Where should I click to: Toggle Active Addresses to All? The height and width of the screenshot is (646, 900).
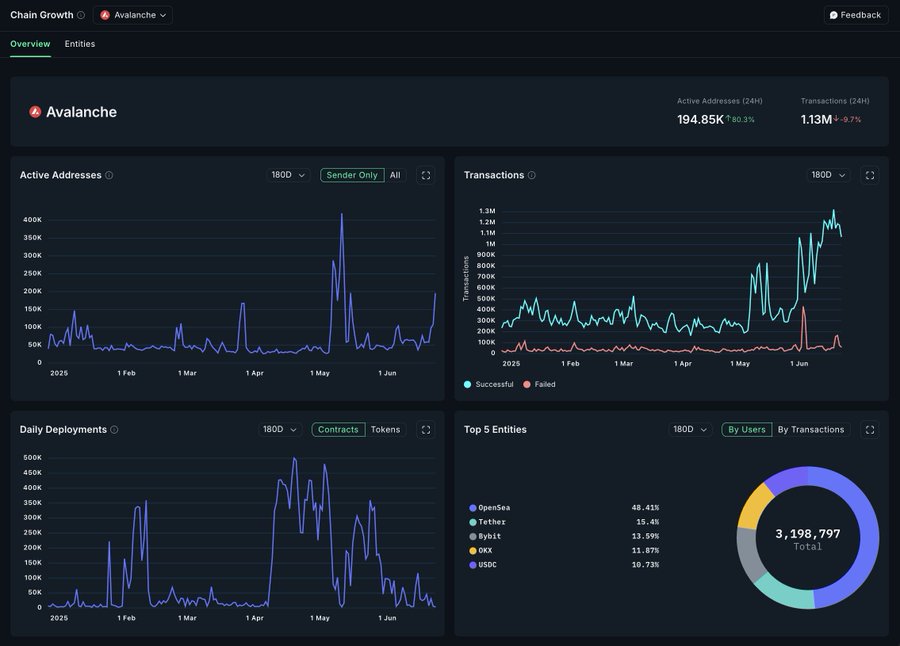tap(395, 175)
